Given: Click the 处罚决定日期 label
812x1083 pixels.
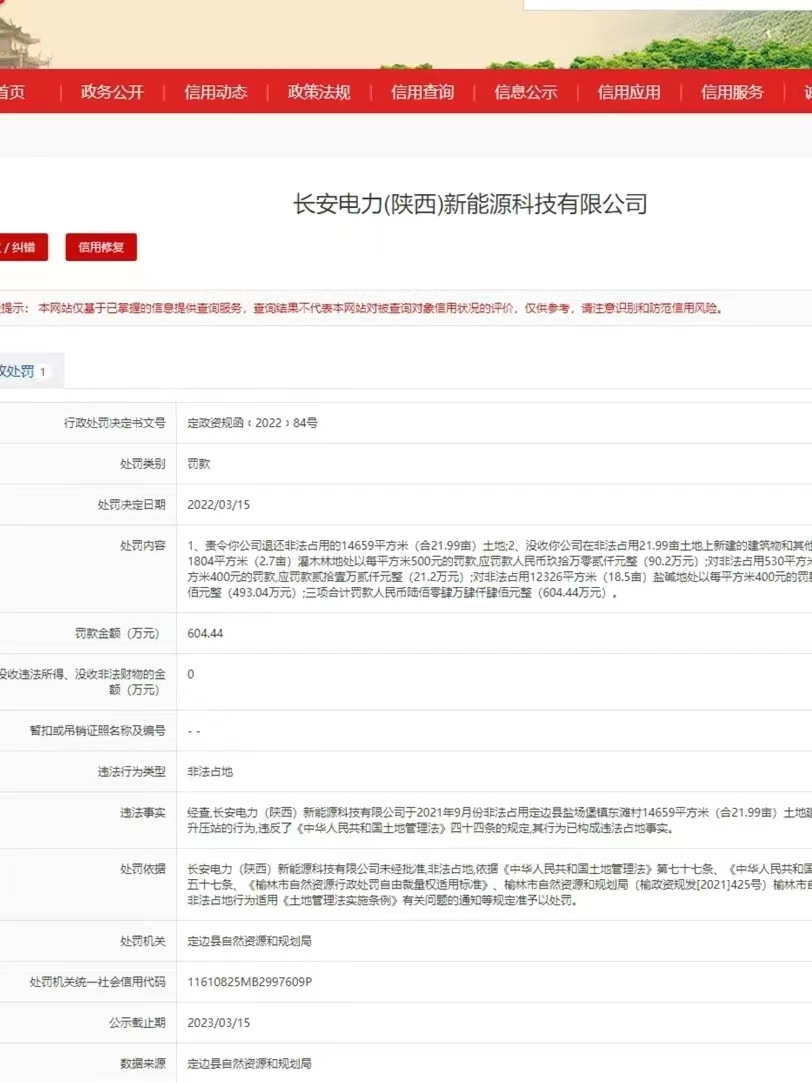Looking at the screenshot, I should [x=131, y=504].
